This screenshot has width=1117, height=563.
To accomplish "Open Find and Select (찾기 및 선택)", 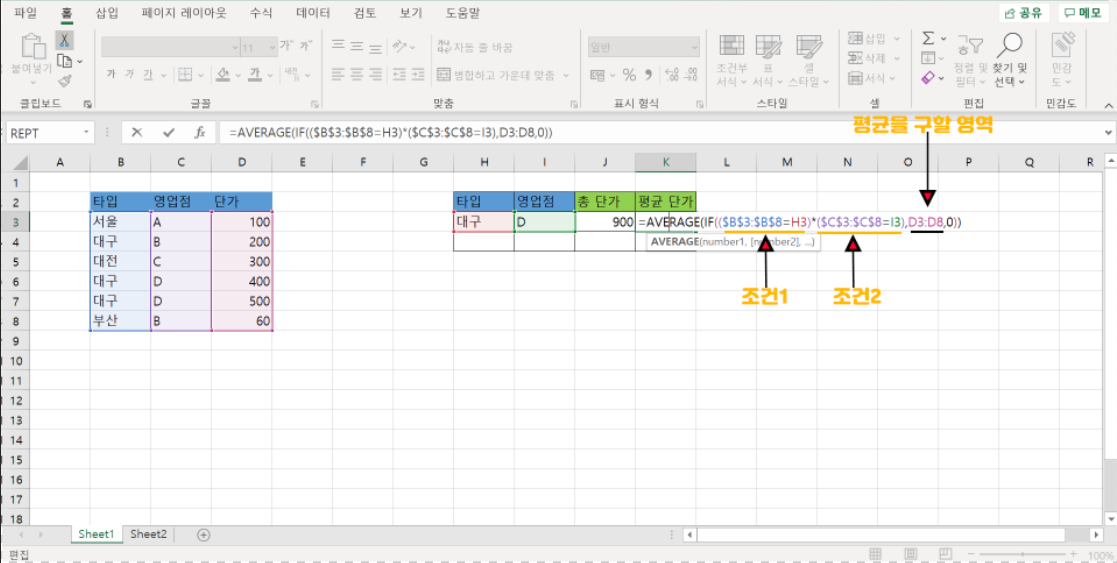I will pyautogui.click(x=1009, y=60).
